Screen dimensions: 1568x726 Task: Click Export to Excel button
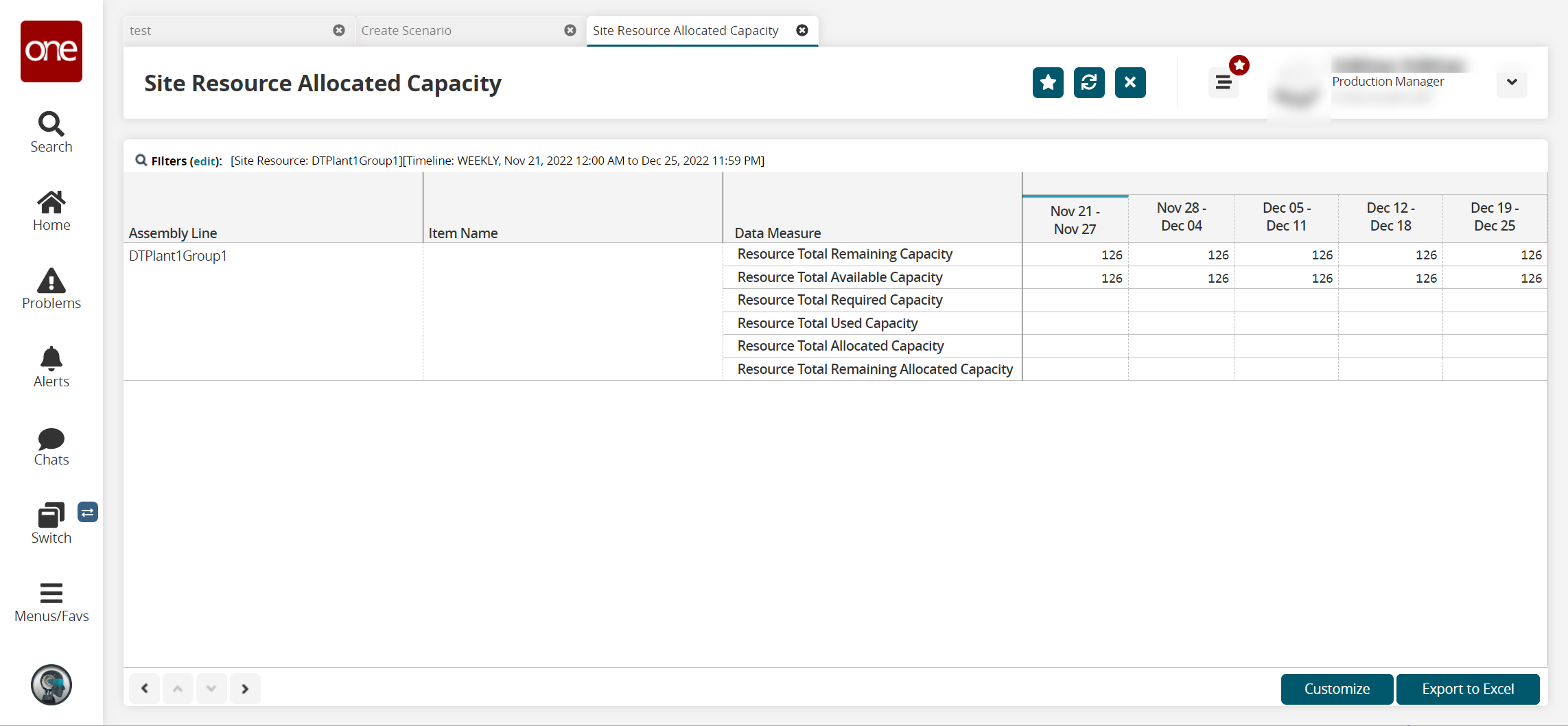(x=1467, y=689)
